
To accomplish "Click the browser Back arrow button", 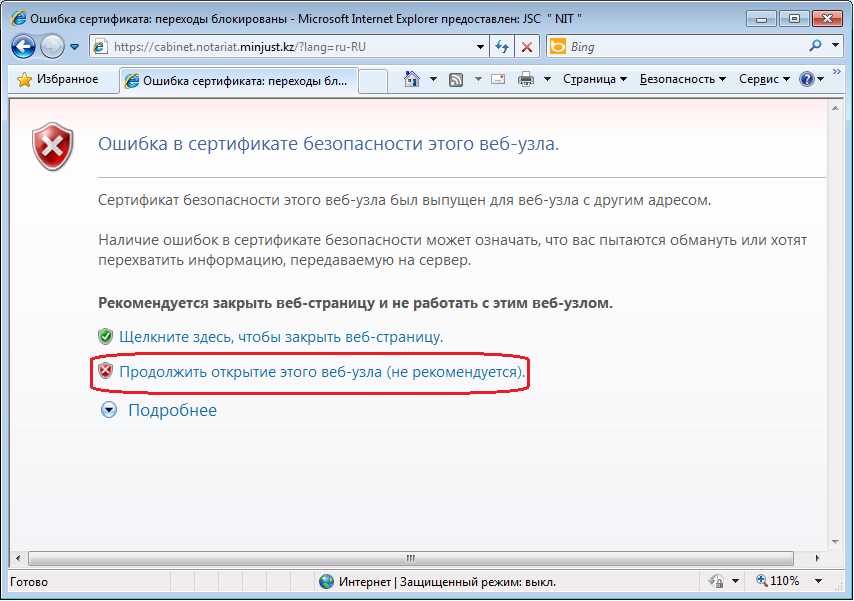I will pos(24,46).
